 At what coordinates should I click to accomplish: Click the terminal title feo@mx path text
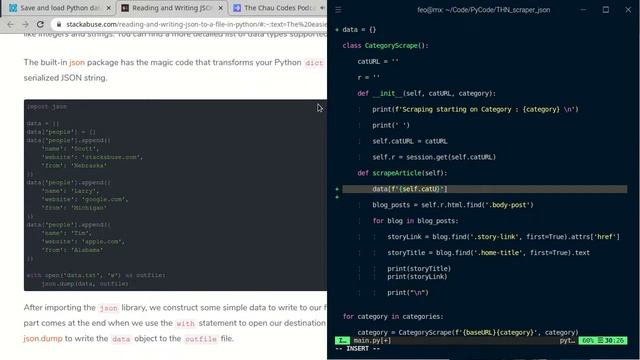(x=484, y=9)
